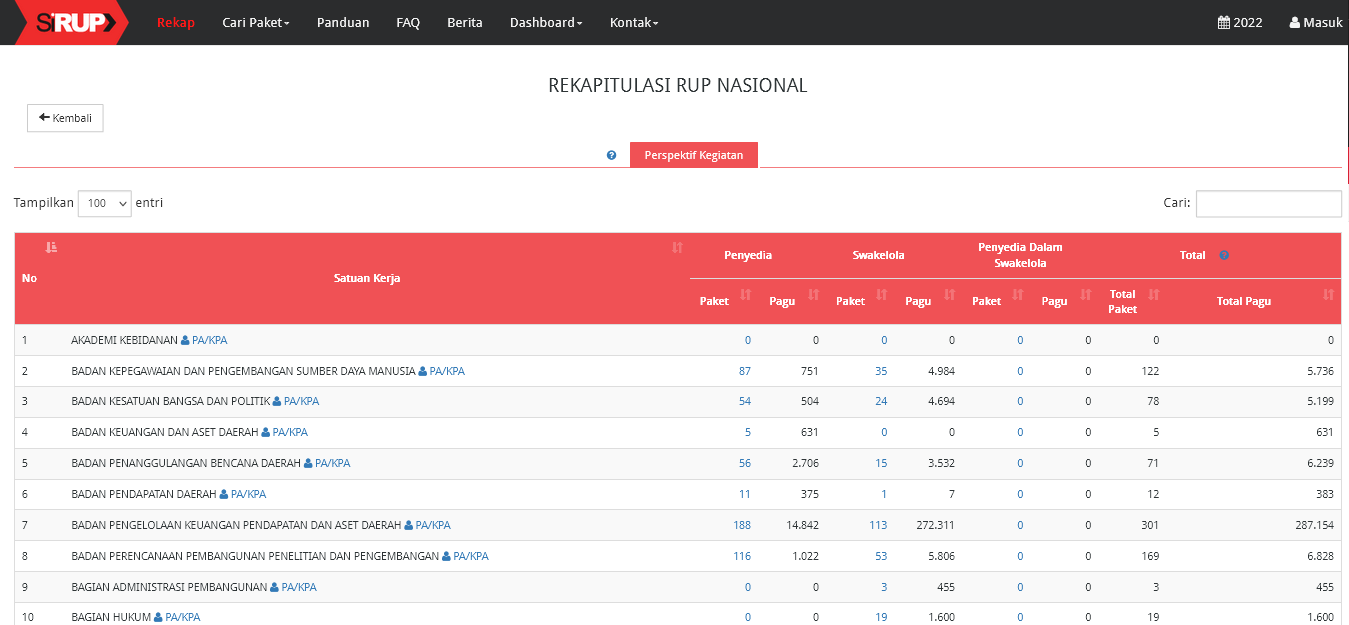Click the Total column help icon

click(1224, 256)
